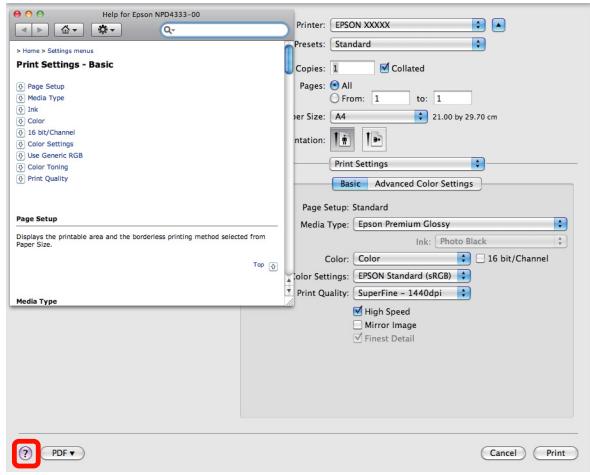Toggle the Collated checkbox
The width and height of the screenshot is (590, 475).
(384, 68)
